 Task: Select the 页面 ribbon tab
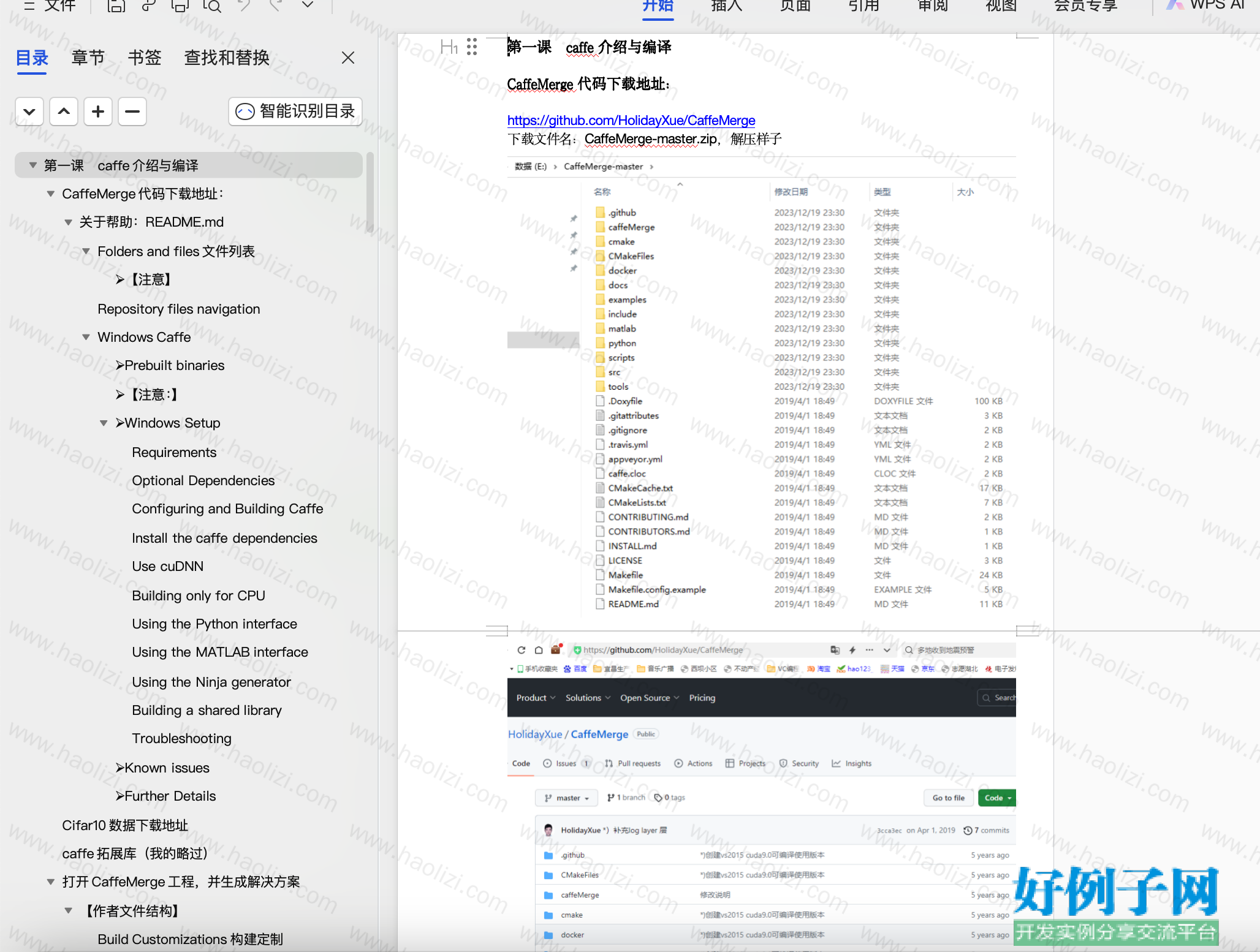click(795, 6)
